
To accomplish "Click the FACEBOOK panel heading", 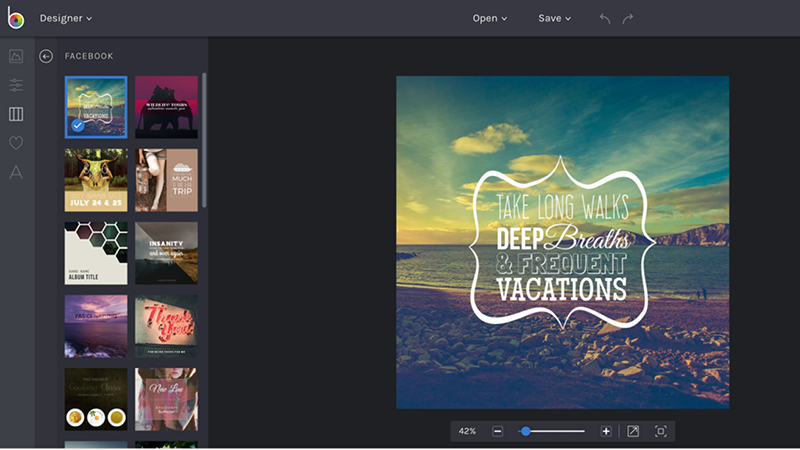I will [89, 56].
